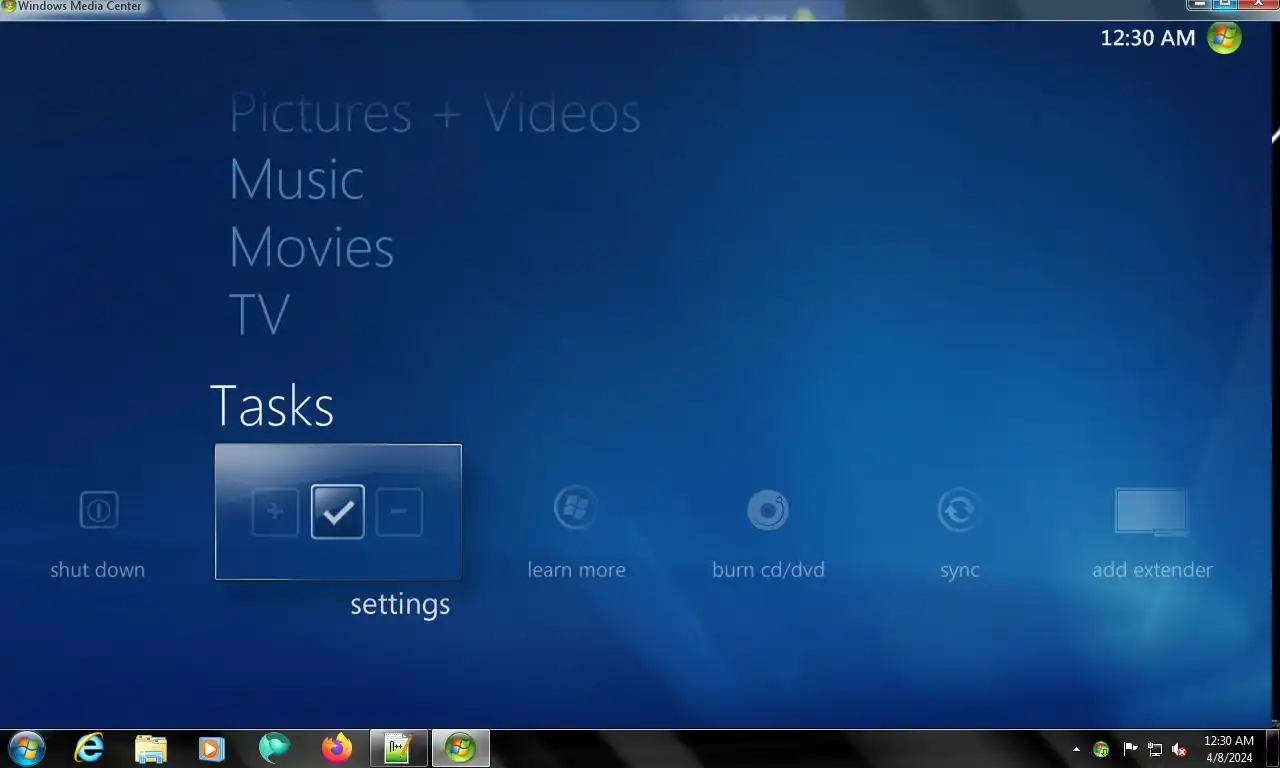Image resolution: width=1280 pixels, height=768 pixels.
Task: Open the Action Center flag tray icon
Action: click(1130, 749)
